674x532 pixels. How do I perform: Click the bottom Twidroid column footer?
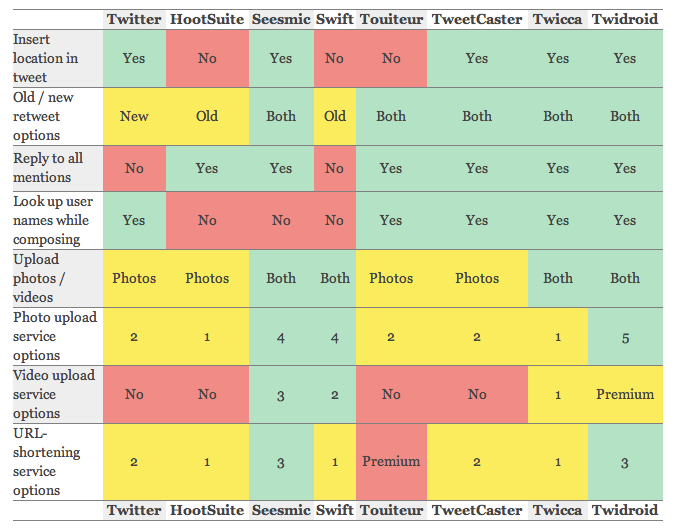tap(625, 510)
